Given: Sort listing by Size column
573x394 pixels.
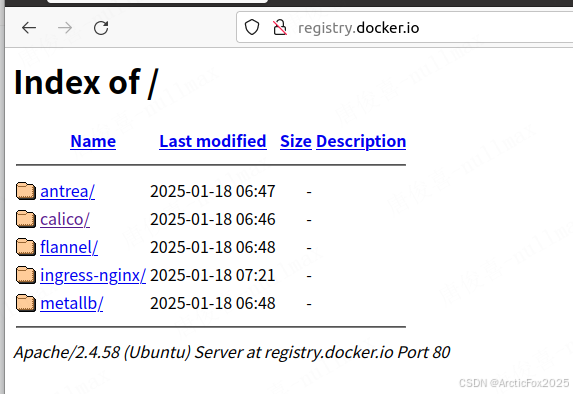Looking at the screenshot, I should pyautogui.click(x=296, y=141).
